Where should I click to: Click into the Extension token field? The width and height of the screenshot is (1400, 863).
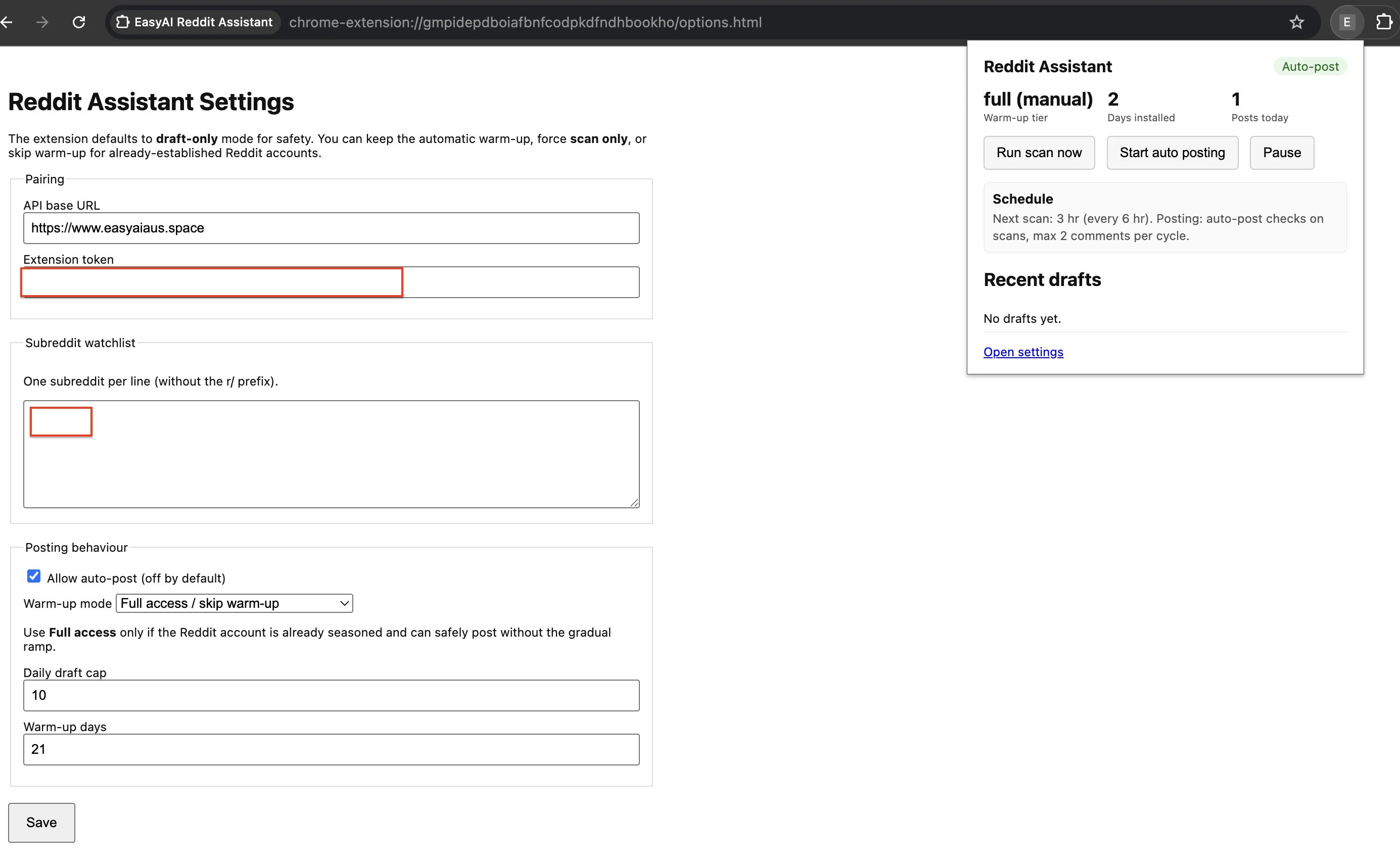[331, 282]
